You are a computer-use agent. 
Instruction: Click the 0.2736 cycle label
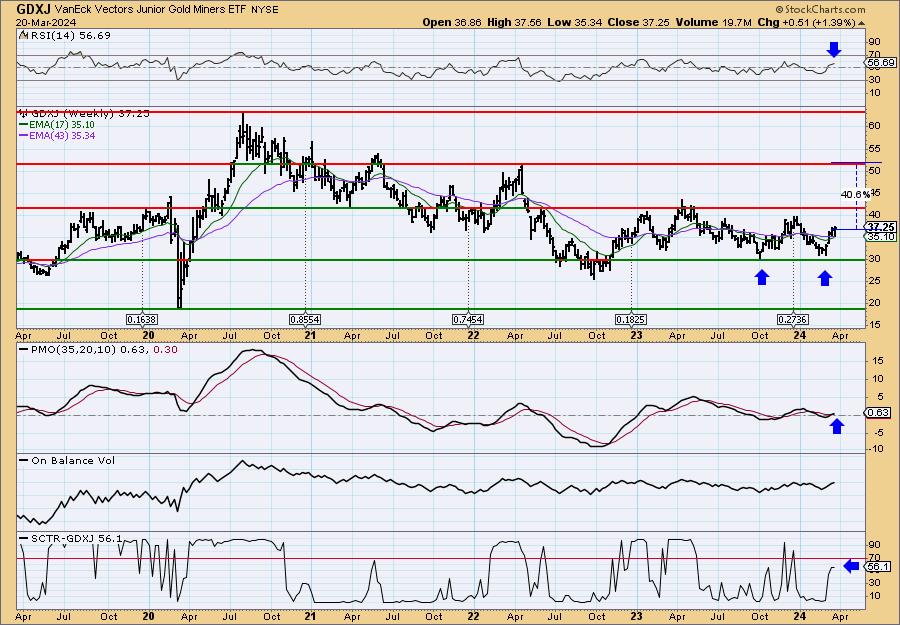793,319
